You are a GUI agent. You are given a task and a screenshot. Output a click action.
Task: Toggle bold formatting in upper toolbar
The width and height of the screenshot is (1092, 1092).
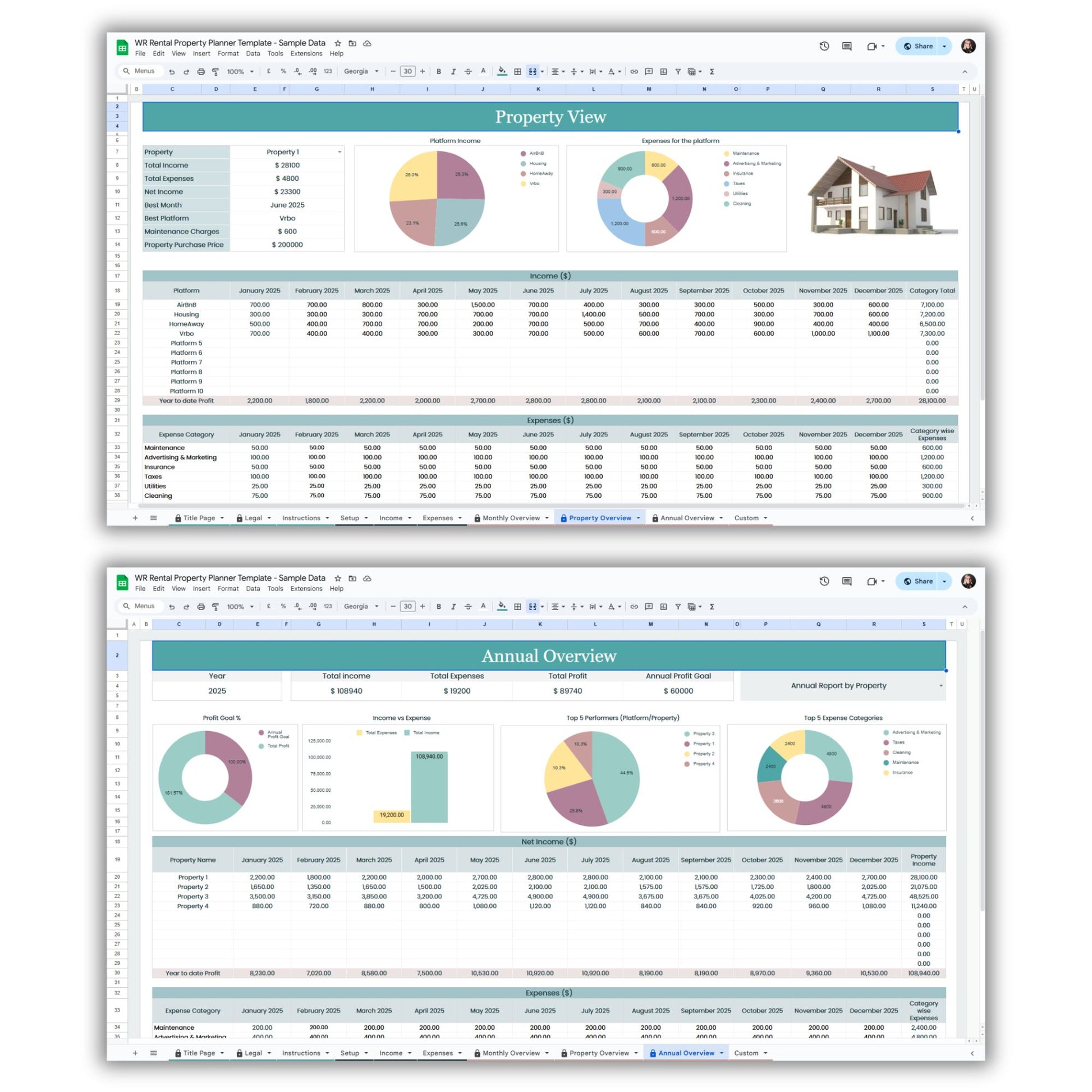(439, 72)
